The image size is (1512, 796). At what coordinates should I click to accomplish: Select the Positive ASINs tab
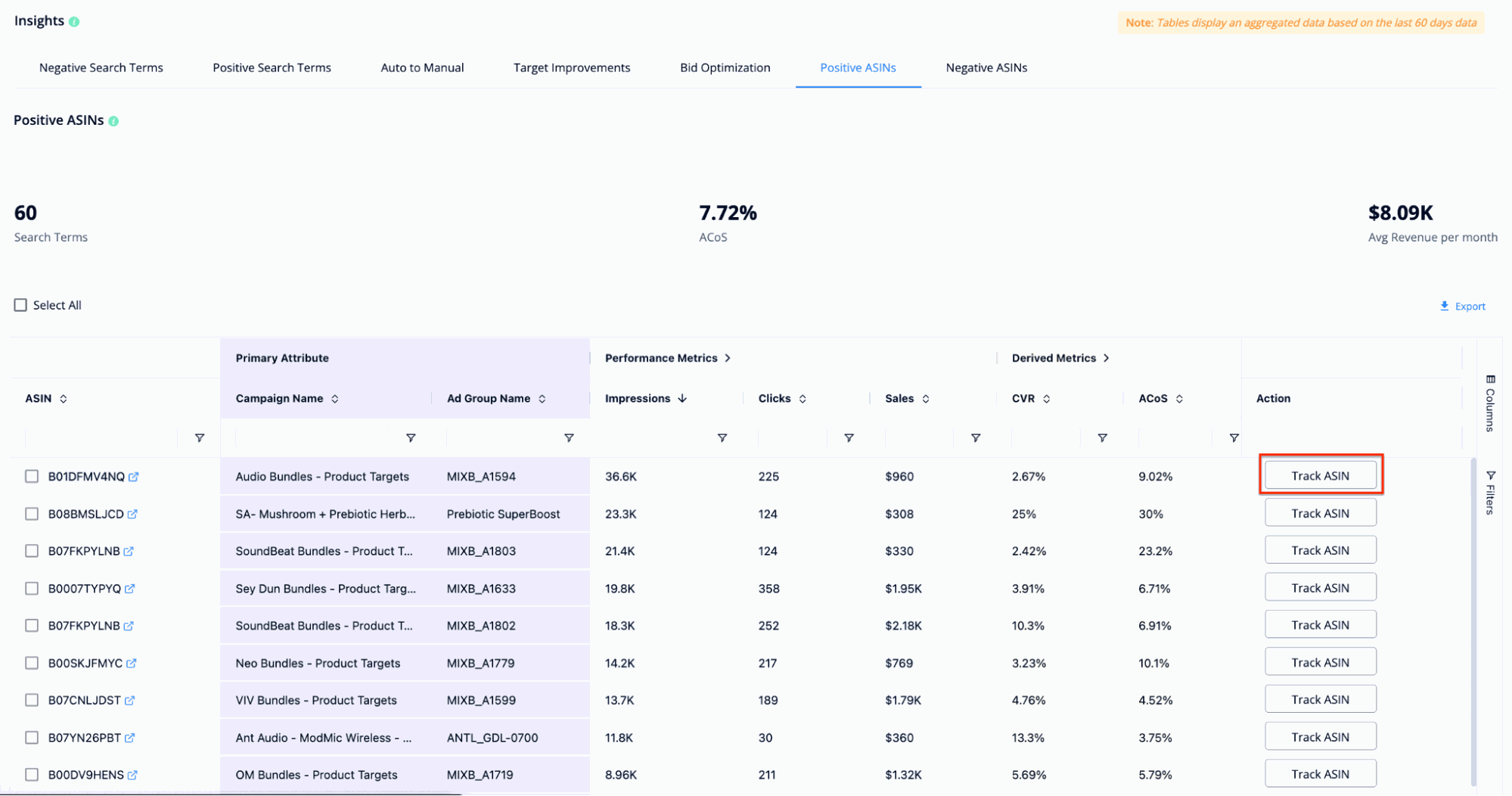click(x=858, y=68)
